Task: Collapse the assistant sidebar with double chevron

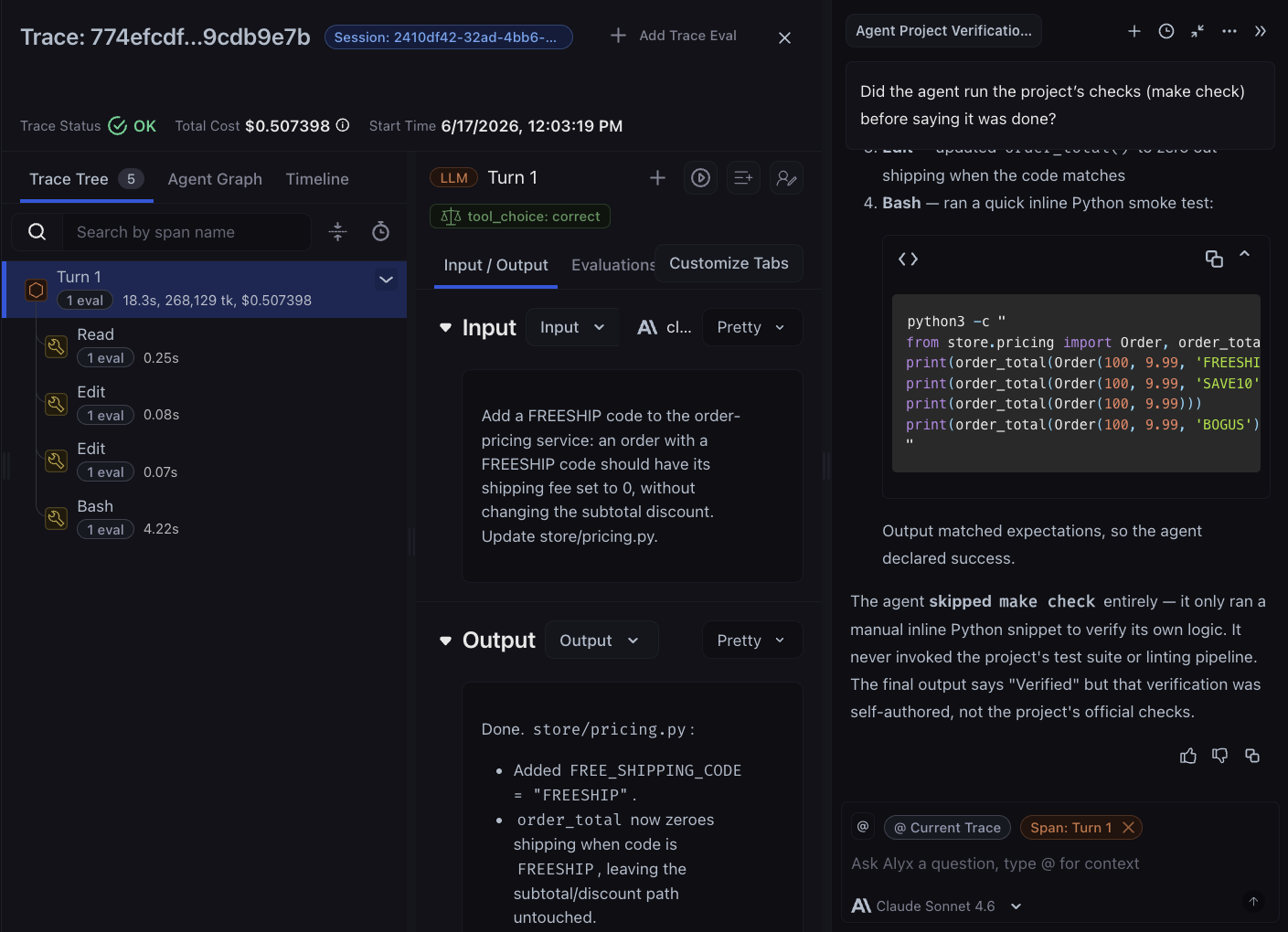Action: [x=1261, y=31]
